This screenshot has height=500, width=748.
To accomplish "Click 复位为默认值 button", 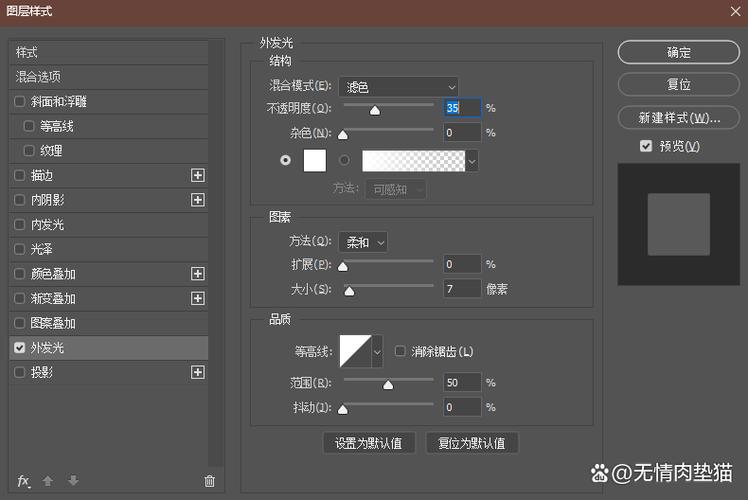I will click(x=472, y=443).
